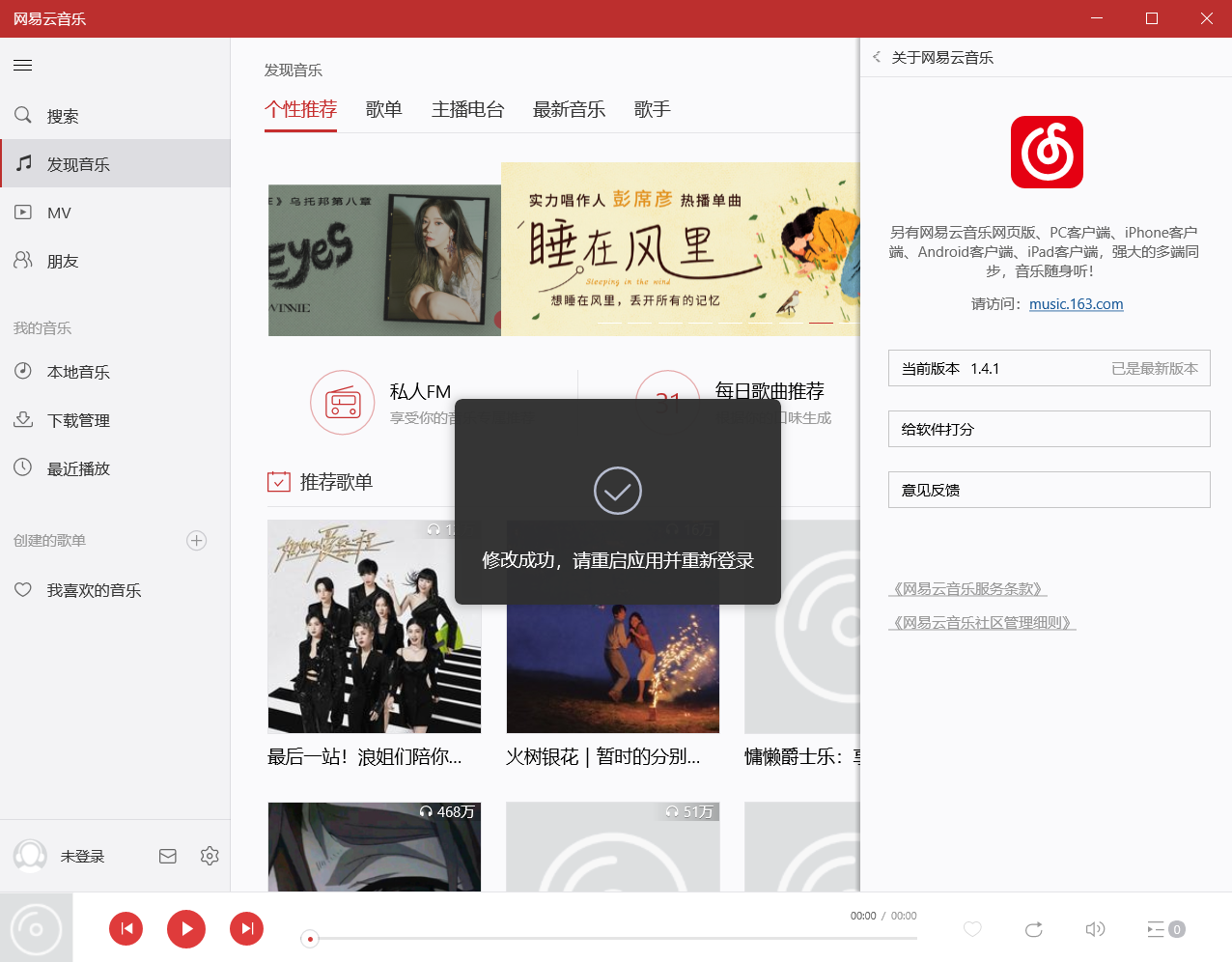1232x962 pixels.
Task: Click the 未登录 user avatar
Action: tap(31, 856)
